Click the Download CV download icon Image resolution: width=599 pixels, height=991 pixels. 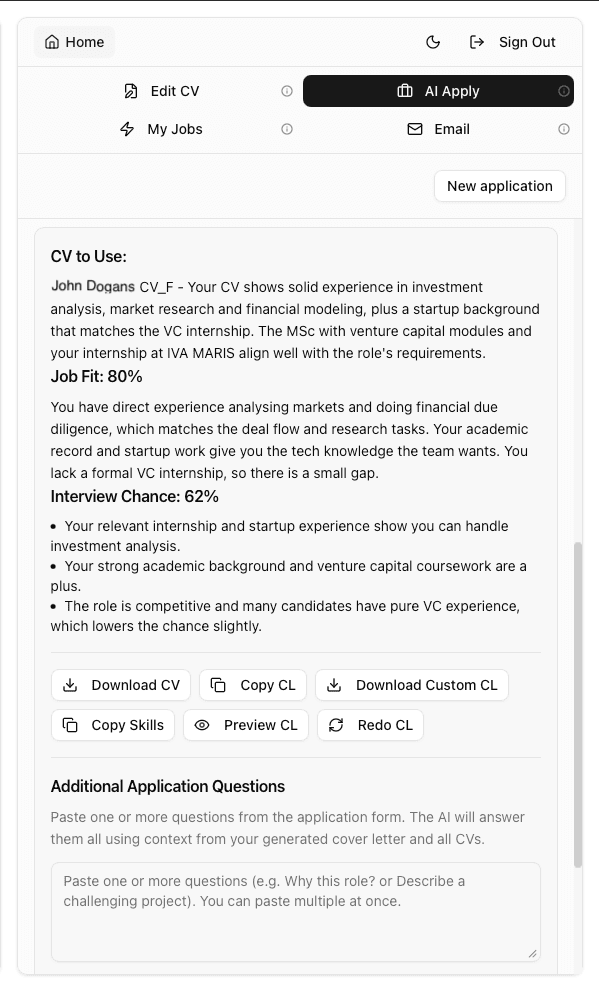point(70,685)
